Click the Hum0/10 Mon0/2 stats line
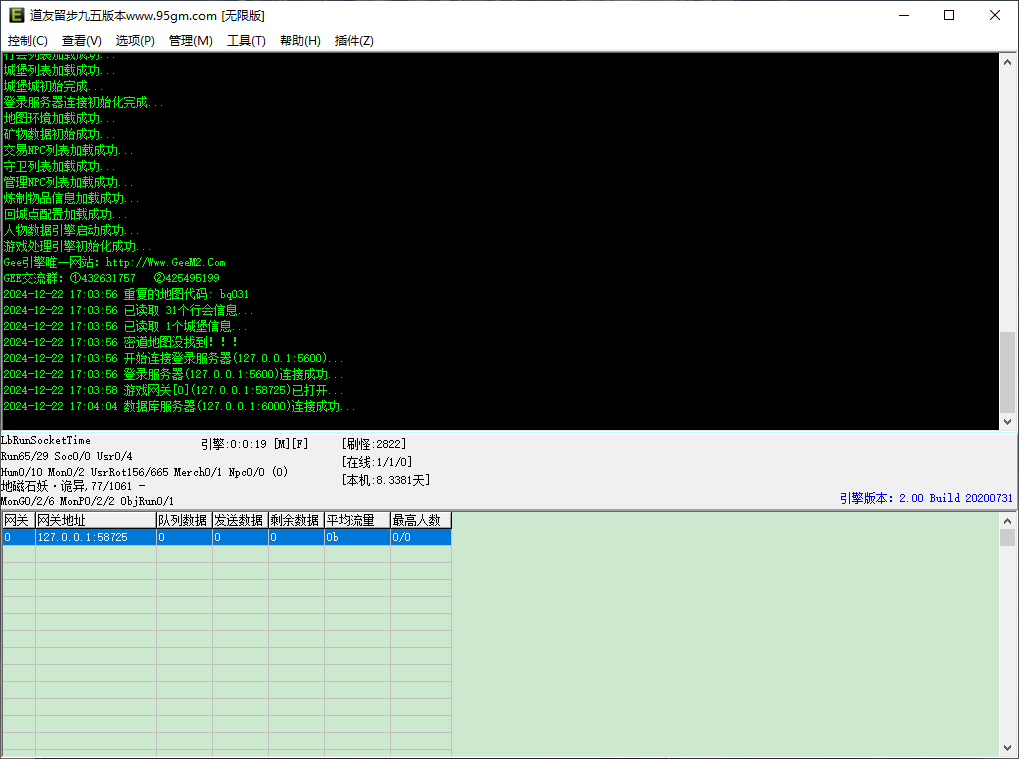 (x=144, y=472)
